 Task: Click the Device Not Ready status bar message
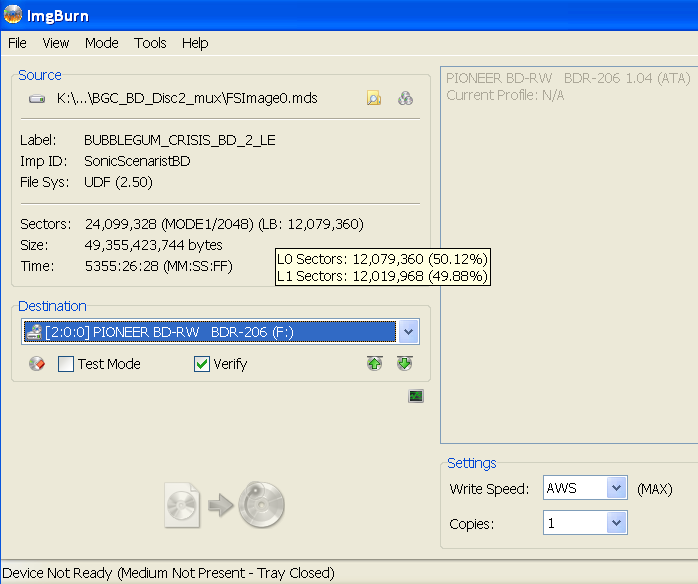click(x=168, y=573)
